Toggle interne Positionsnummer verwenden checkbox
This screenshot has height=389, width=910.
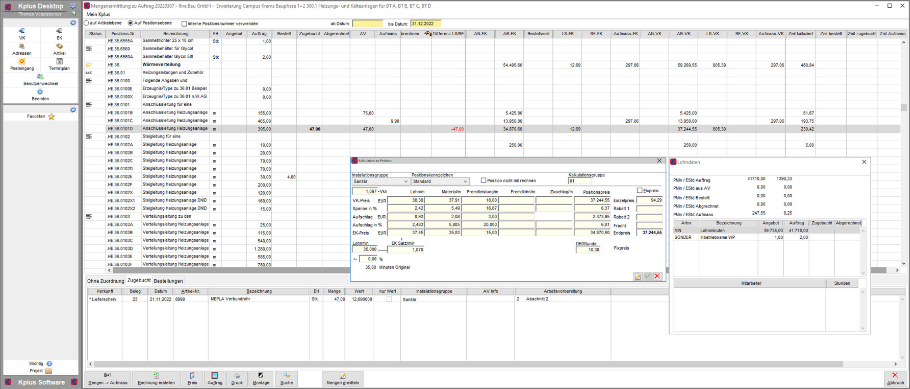pyautogui.click(x=184, y=24)
